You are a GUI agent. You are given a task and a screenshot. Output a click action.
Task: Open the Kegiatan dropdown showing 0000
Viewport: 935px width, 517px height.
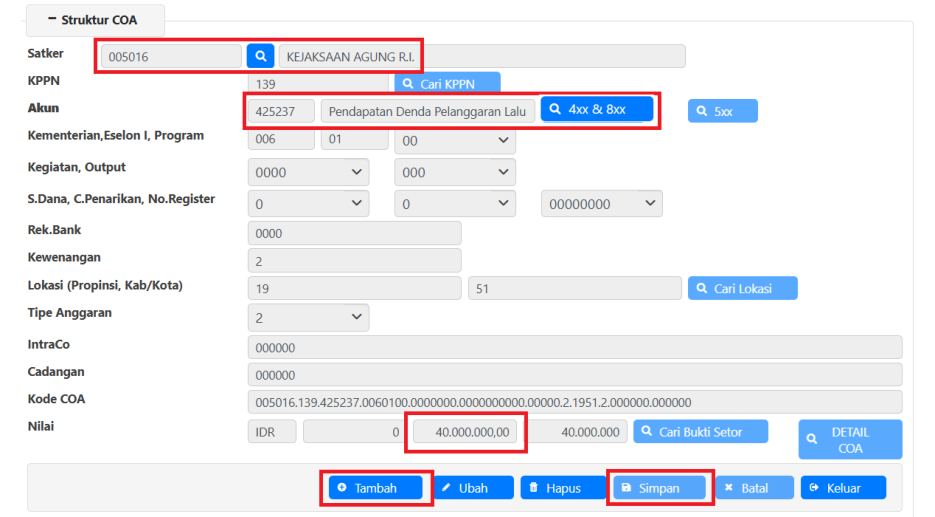[x=308, y=172]
